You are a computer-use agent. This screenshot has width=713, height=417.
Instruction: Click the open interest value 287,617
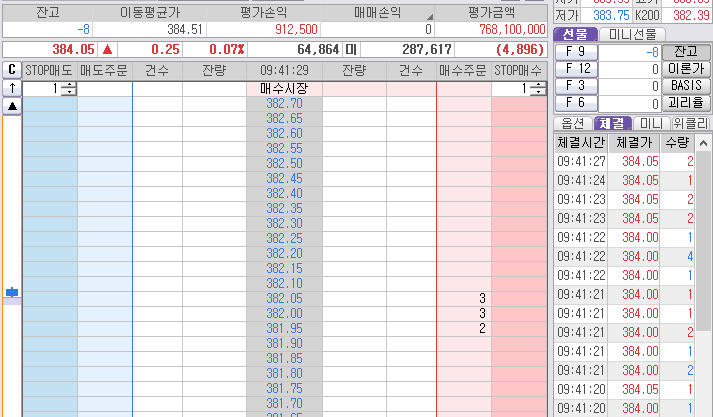(427, 49)
